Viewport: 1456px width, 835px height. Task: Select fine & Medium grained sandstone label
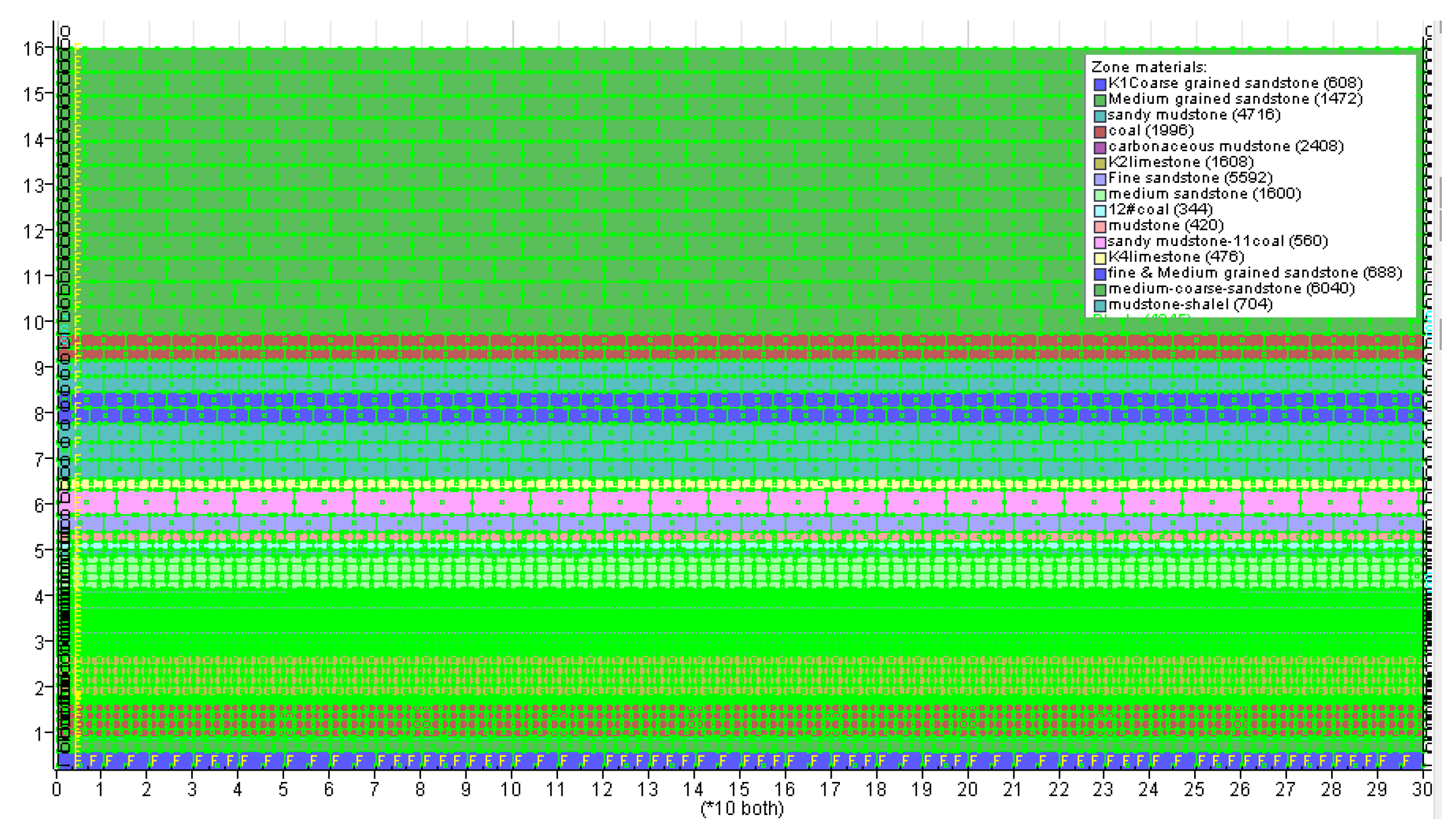point(1254,272)
